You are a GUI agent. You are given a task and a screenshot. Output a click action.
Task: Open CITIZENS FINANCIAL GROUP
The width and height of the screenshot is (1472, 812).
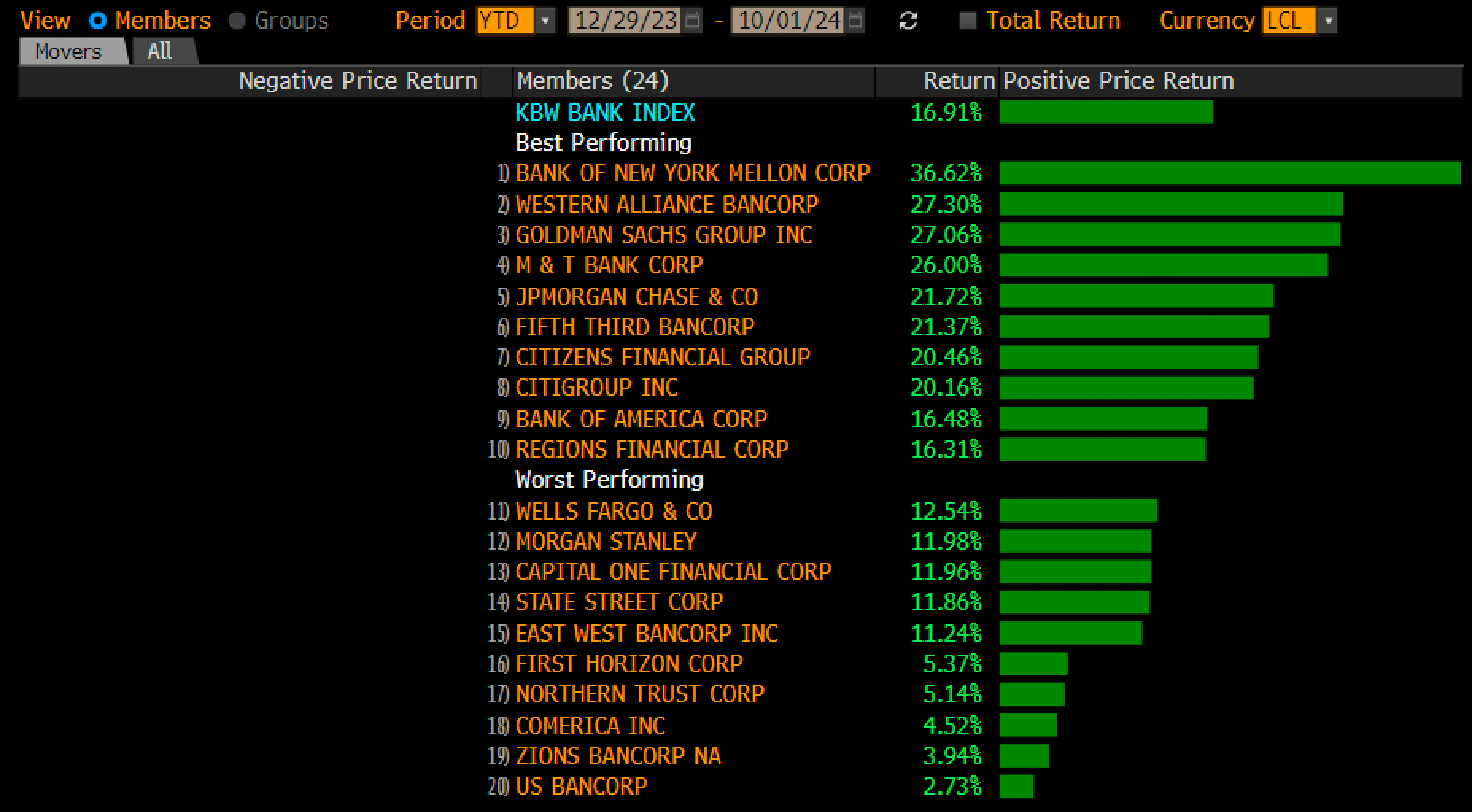[662, 358]
